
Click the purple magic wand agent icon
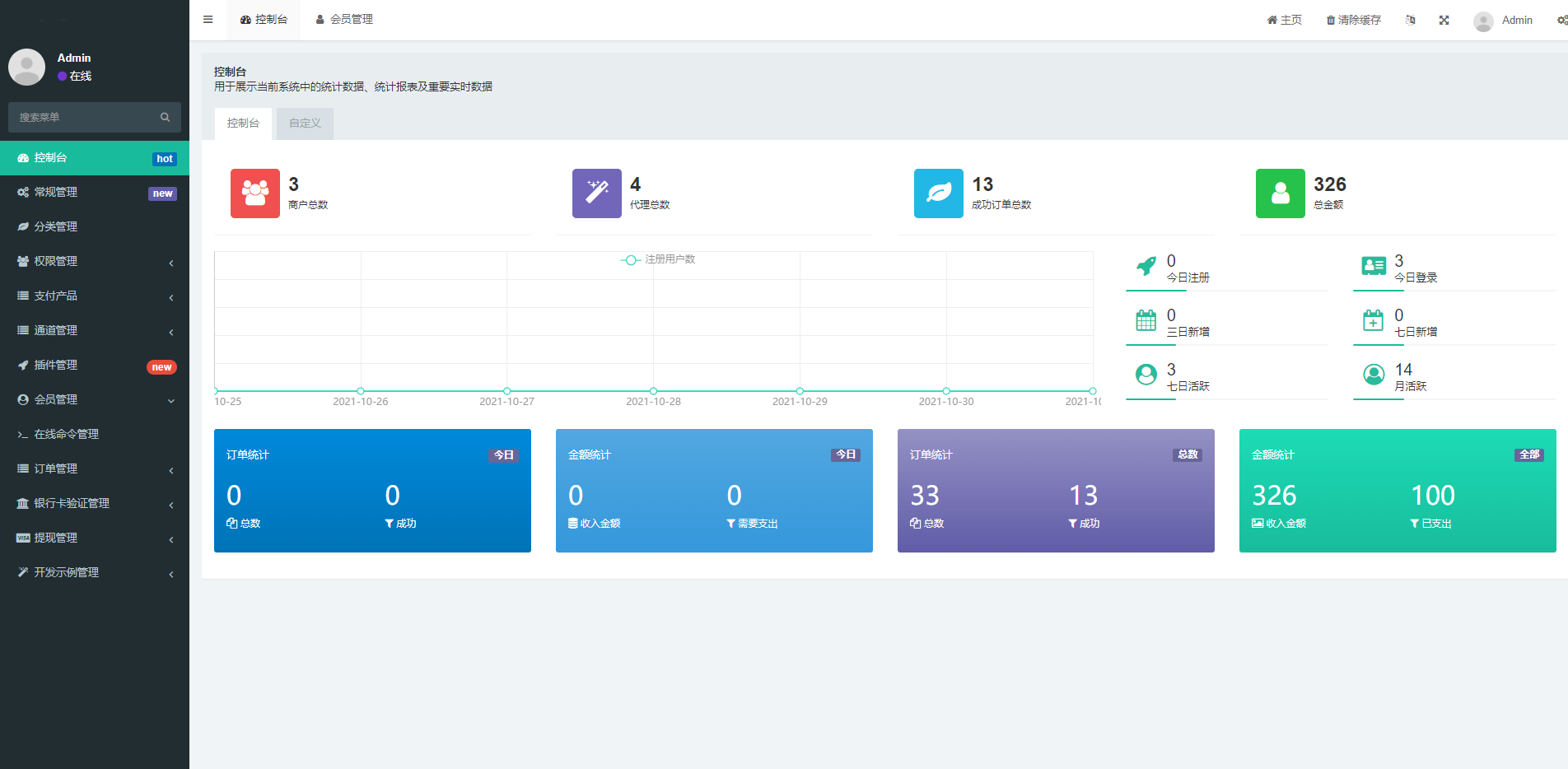point(596,193)
